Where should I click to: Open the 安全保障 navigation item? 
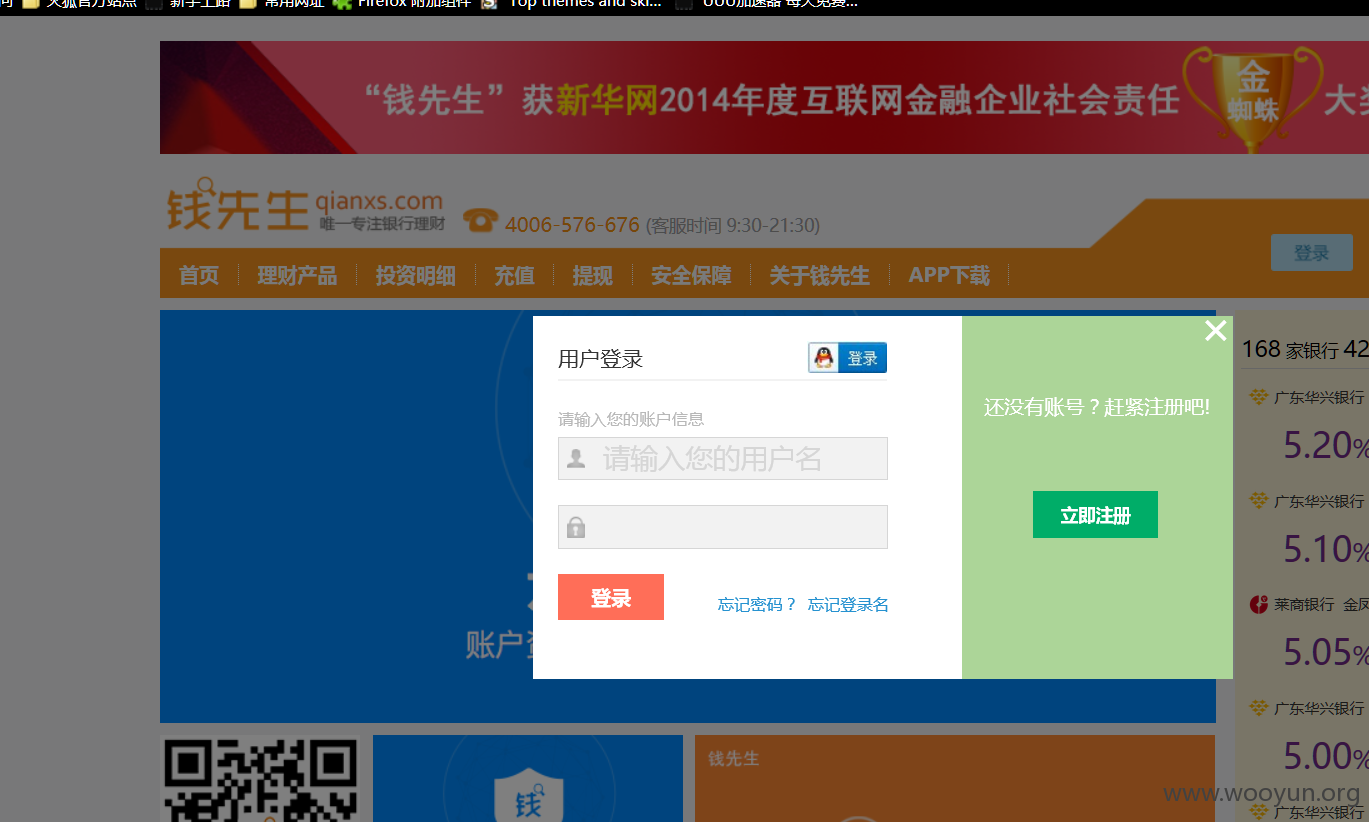click(691, 275)
